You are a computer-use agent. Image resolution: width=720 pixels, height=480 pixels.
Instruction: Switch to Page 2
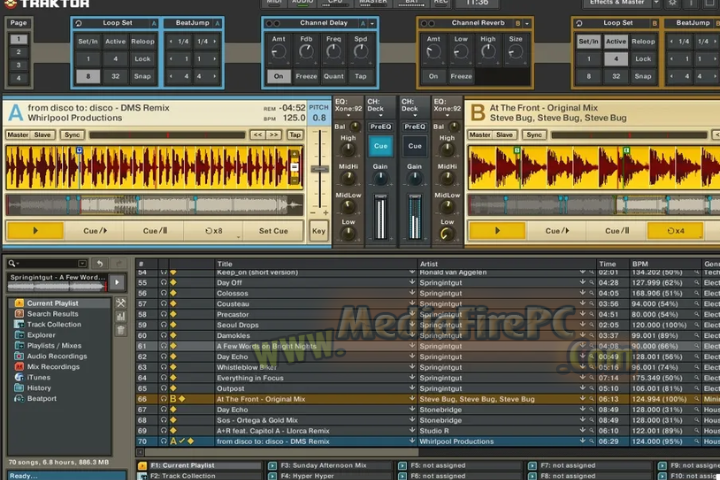point(19,52)
